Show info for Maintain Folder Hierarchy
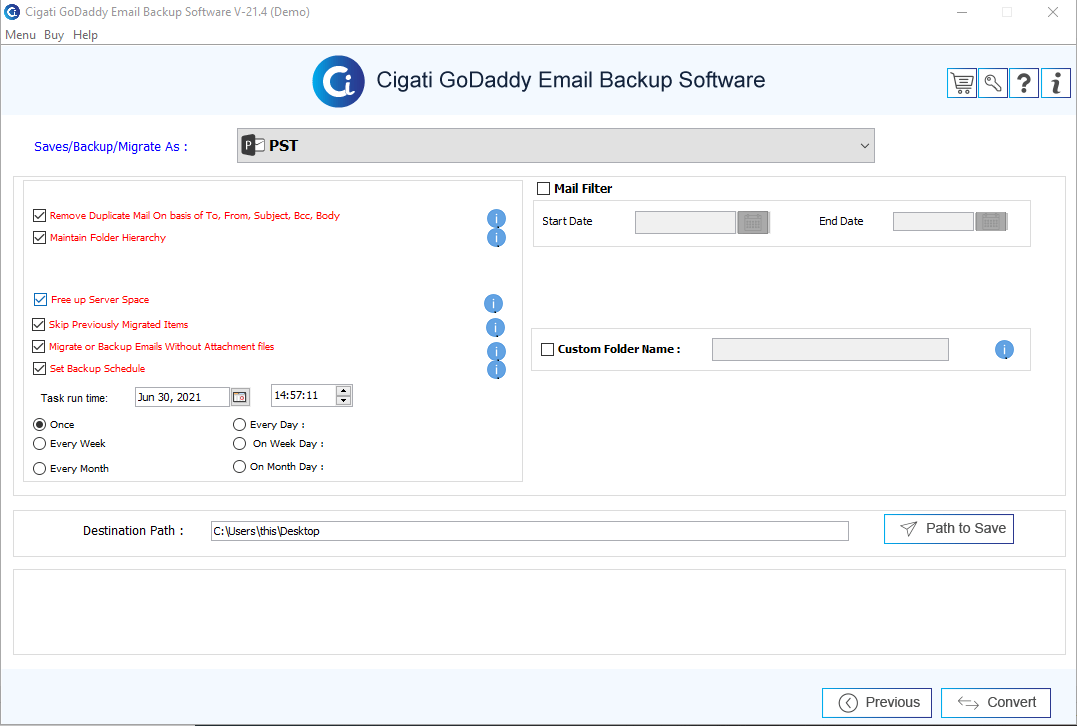The height and width of the screenshot is (726, 1077). point(497,238)
